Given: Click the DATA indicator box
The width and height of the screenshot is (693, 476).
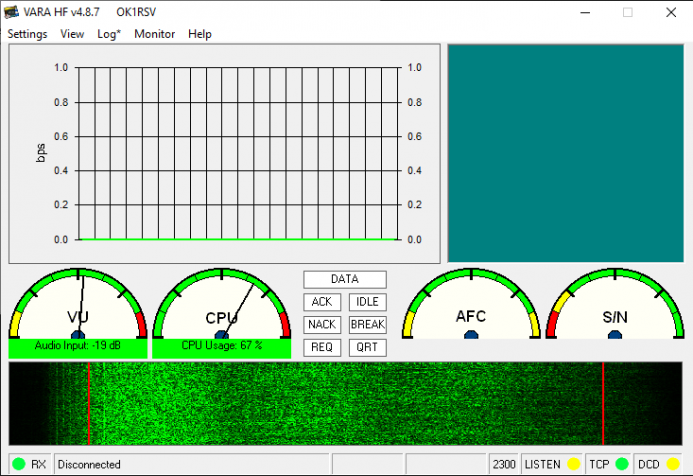Looking at the screenshot, I should pos(345,279).
